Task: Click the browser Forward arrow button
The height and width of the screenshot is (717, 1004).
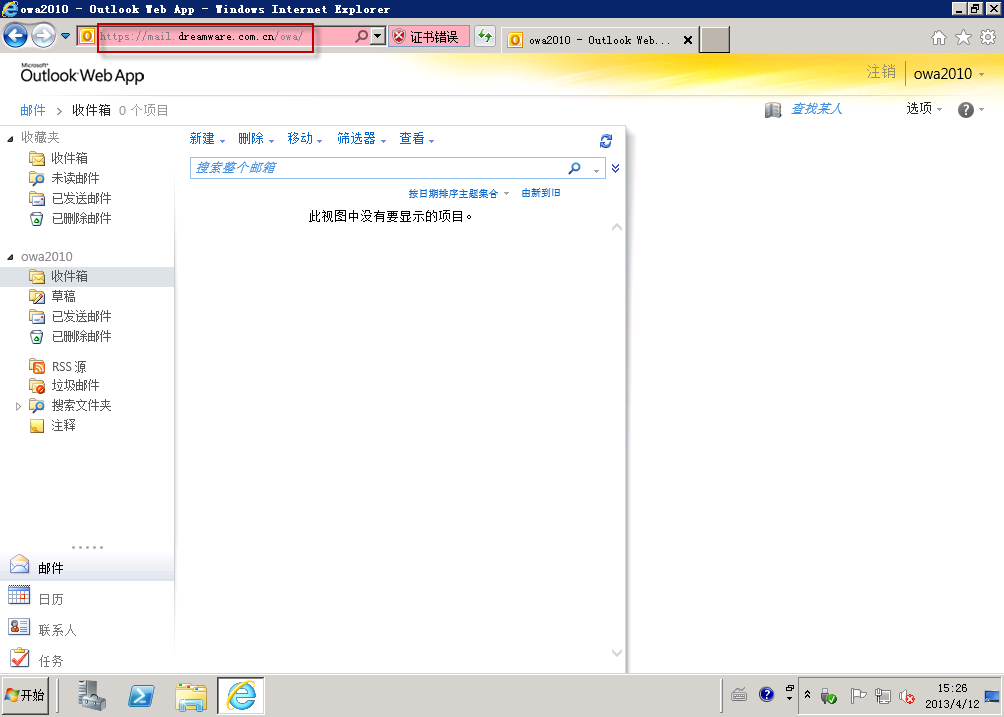Action: [44, 36]
